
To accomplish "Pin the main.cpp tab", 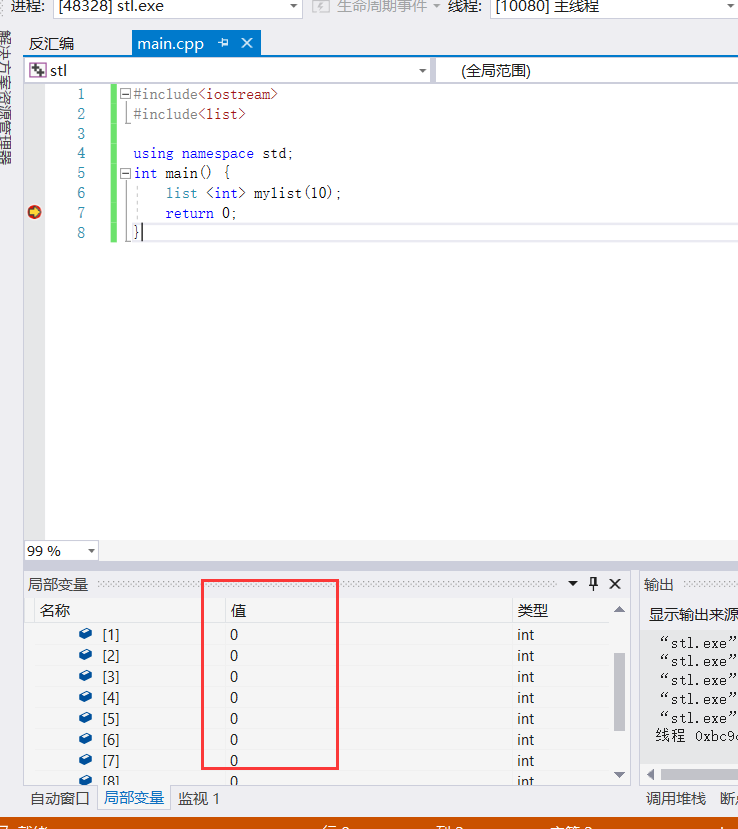I will [223, 43].
